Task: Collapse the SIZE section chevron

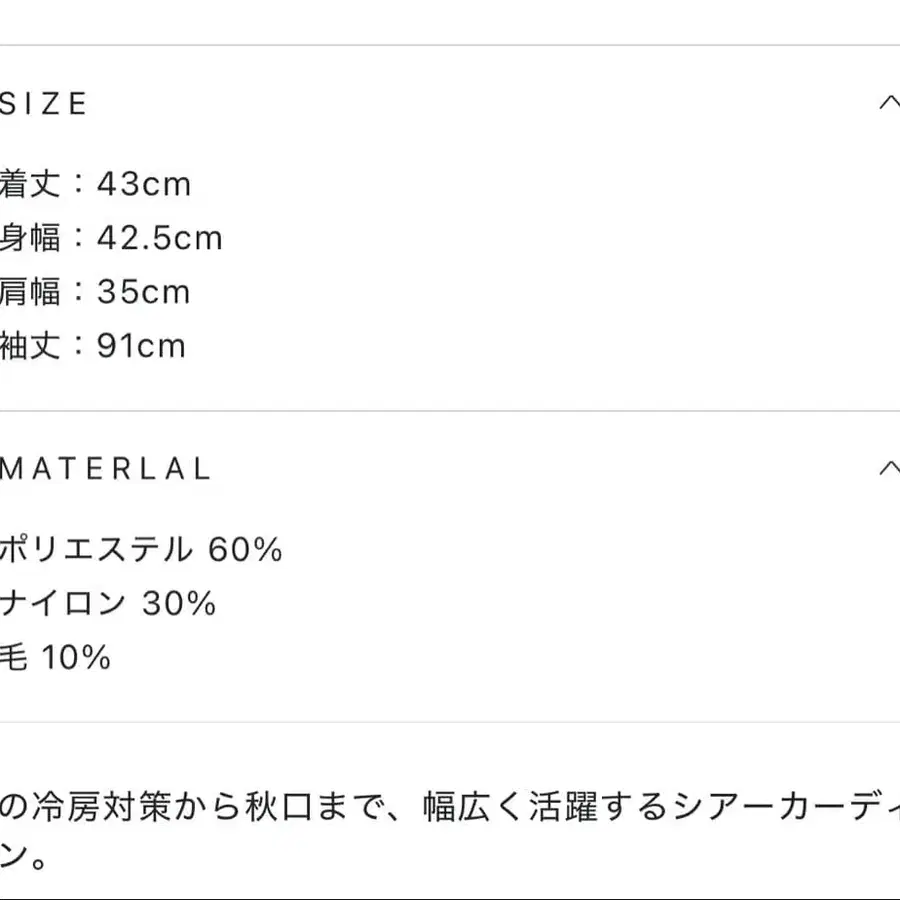Action: click(888, 103)
